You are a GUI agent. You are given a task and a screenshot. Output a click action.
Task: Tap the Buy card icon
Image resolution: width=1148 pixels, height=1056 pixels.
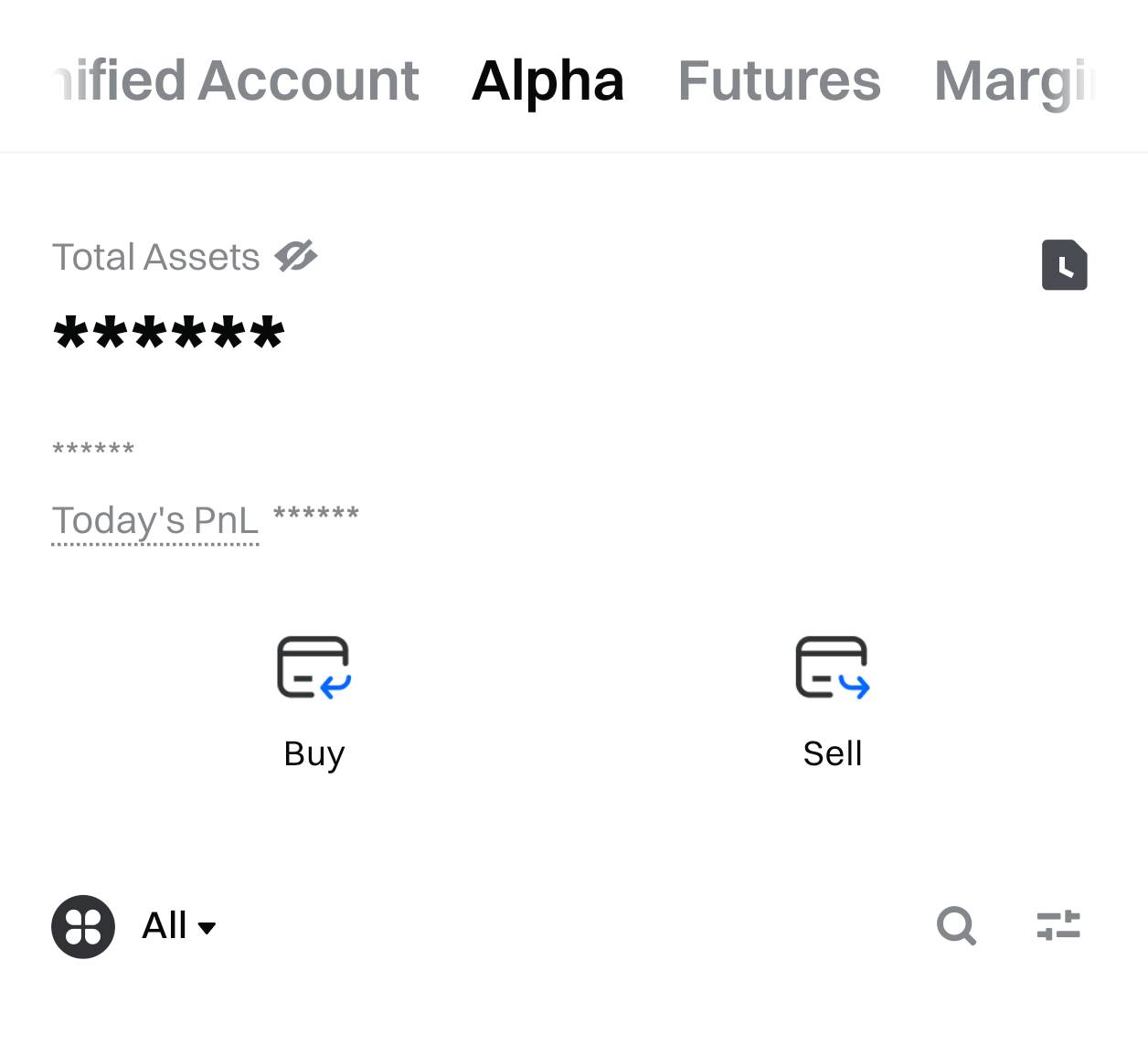coord(314,667)
